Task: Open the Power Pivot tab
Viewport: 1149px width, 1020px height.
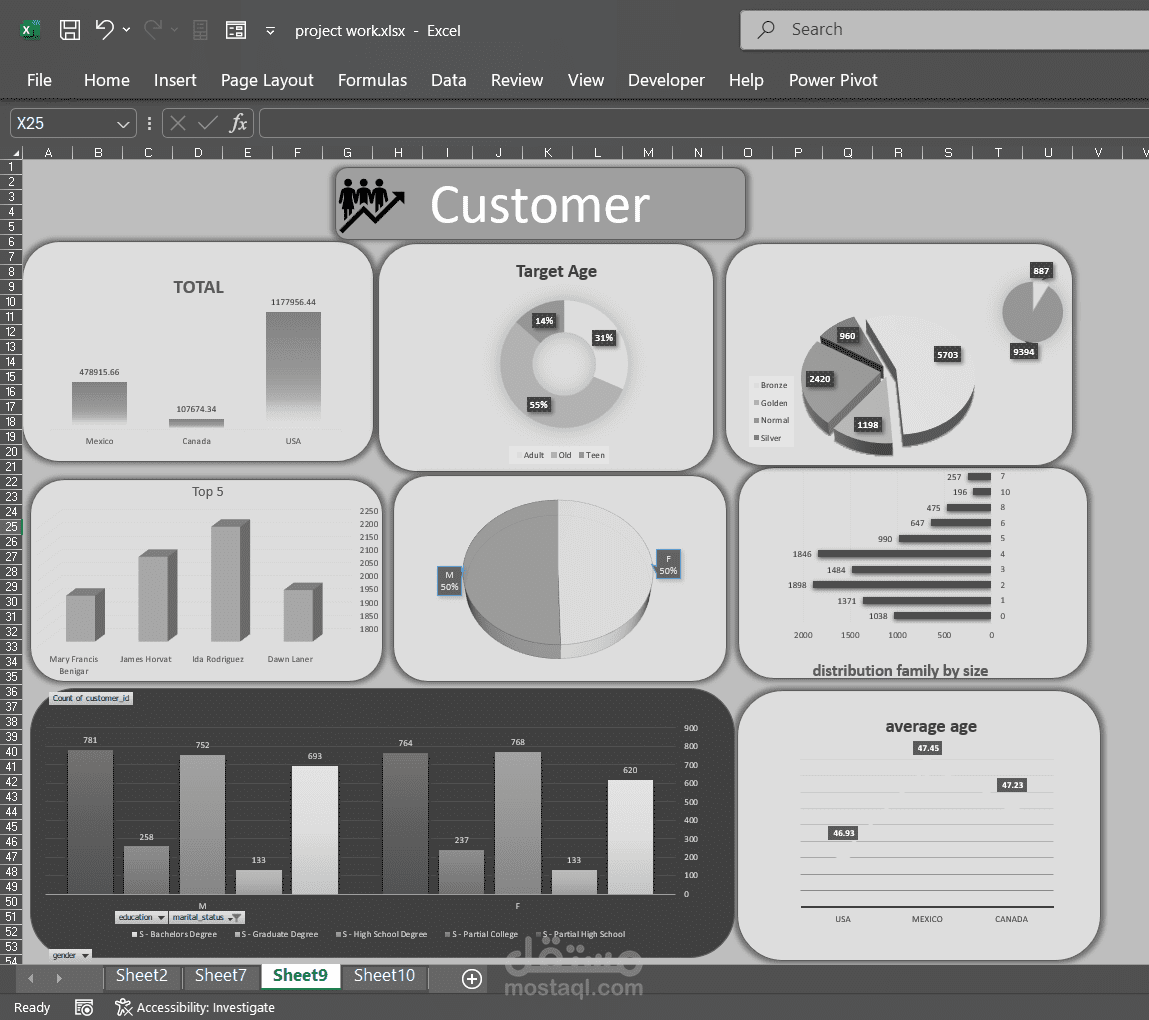Action: (x=832, y=80)
